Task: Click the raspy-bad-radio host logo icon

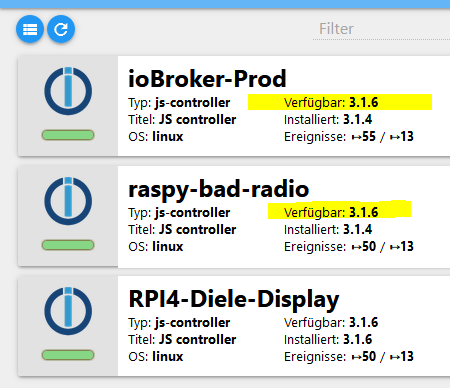Action: (68, 201)
